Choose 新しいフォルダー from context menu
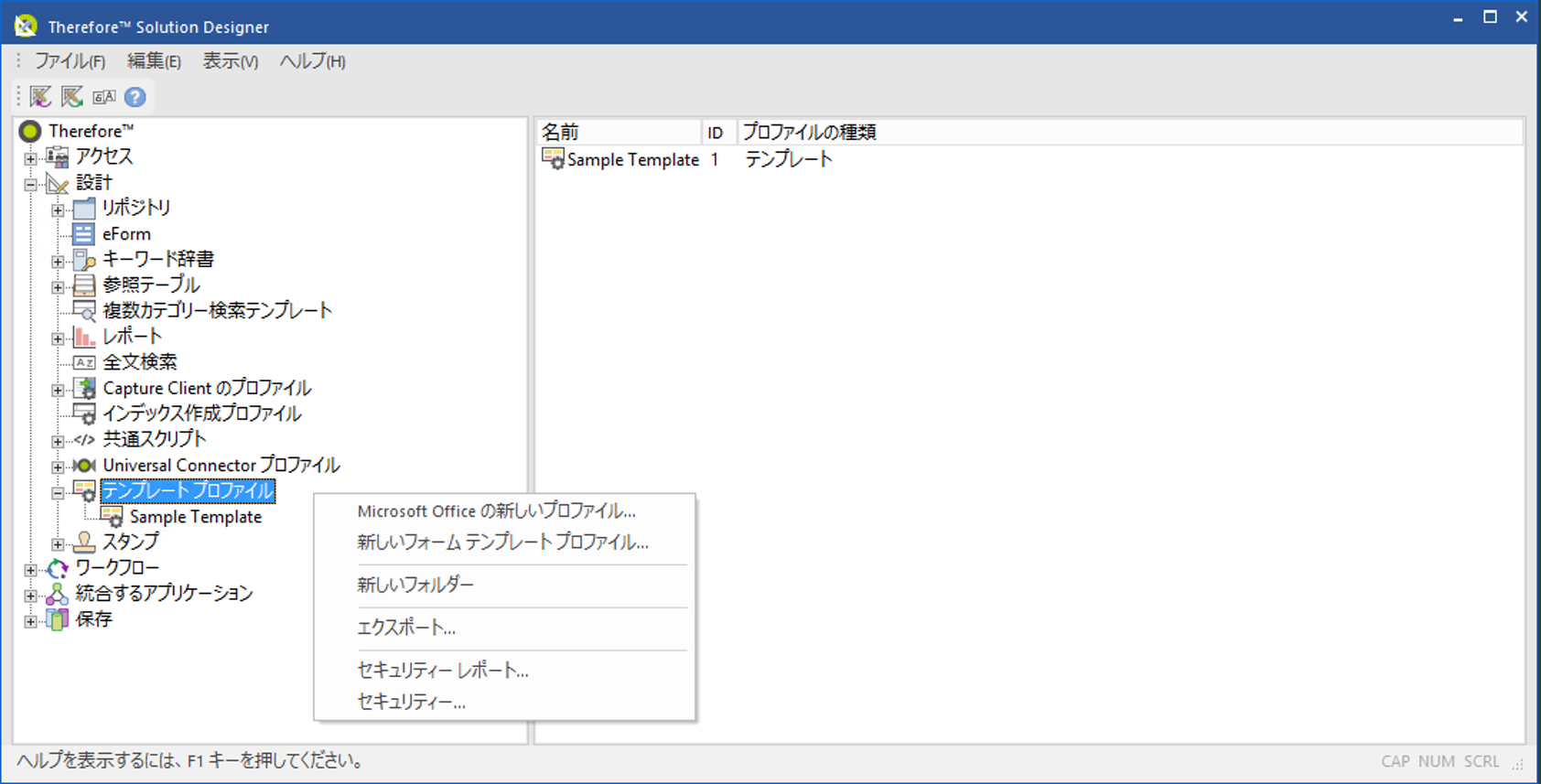This screenshot has width=1541, height=784. [x=415, y=585]
